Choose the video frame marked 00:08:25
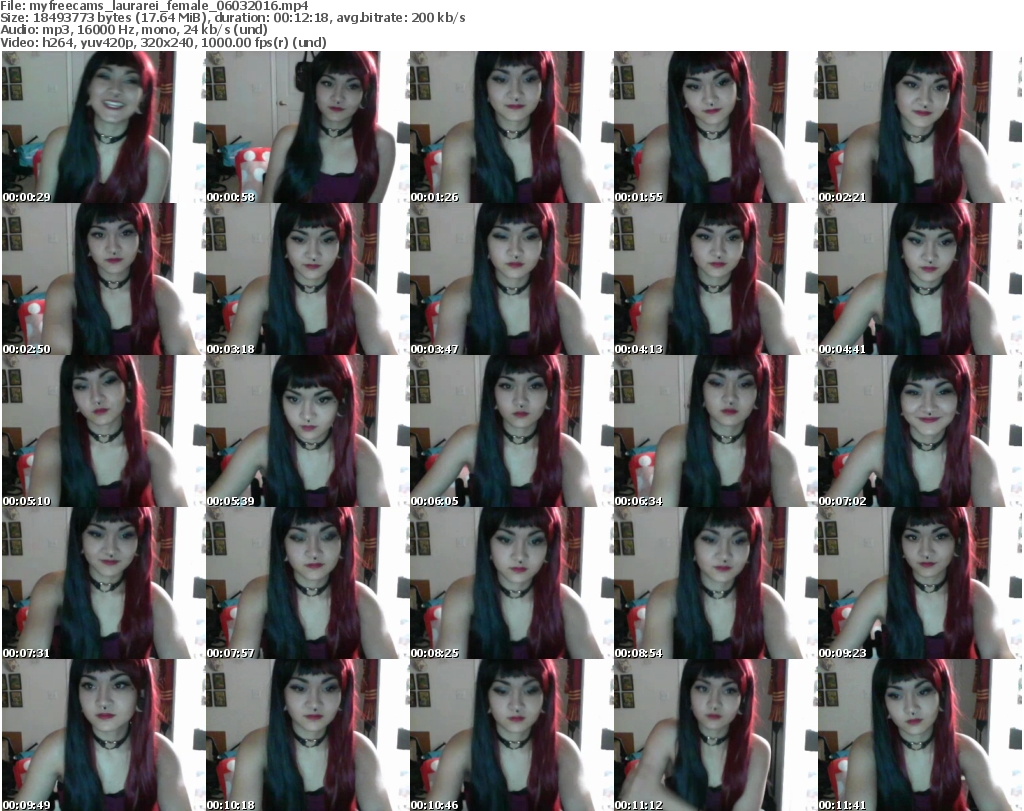1024x811 pixels. pos(511,583)
